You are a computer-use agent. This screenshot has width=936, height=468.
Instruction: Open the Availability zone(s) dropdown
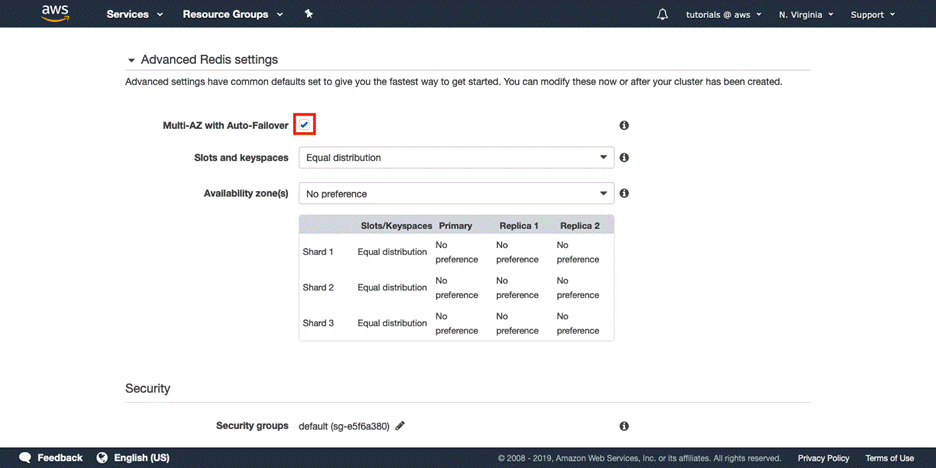pyautogui.click(x=456, y=193)
